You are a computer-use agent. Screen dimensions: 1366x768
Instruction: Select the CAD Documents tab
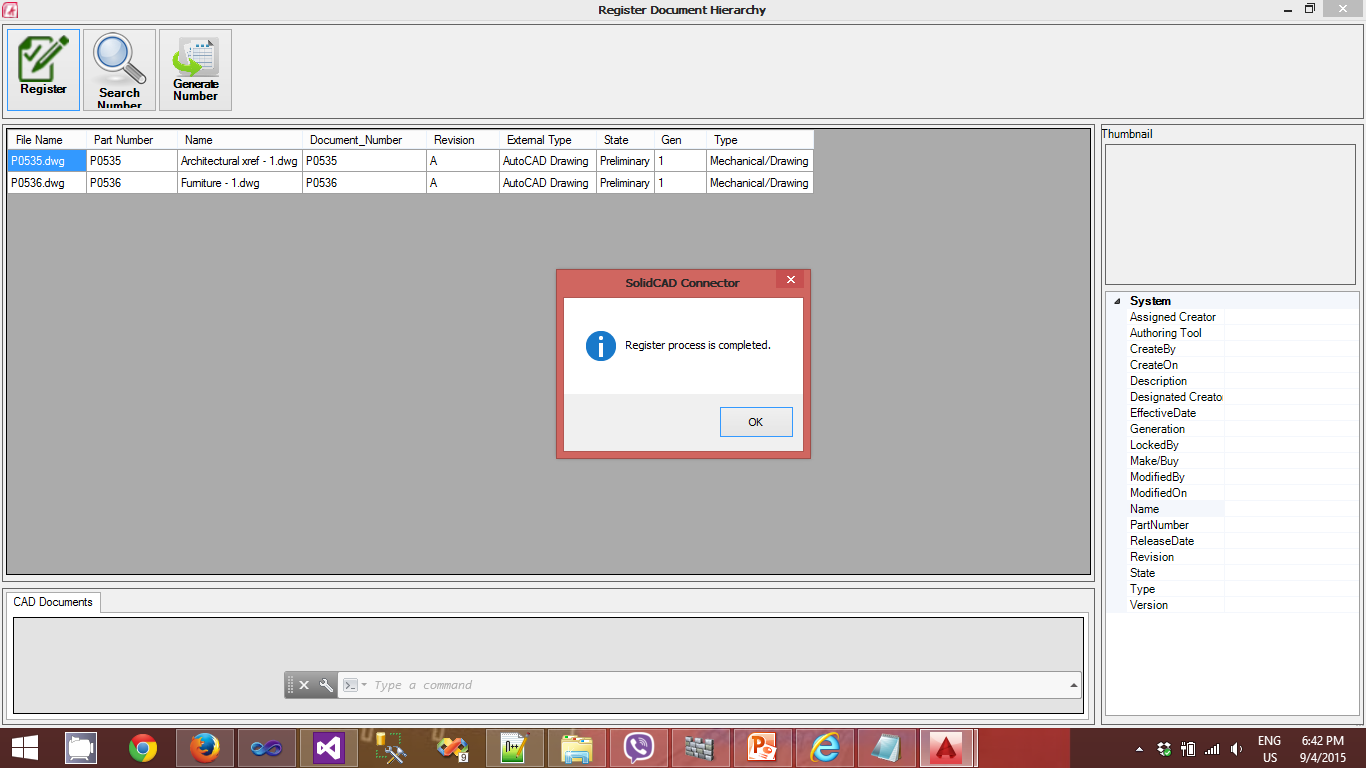tap(53, 602)
